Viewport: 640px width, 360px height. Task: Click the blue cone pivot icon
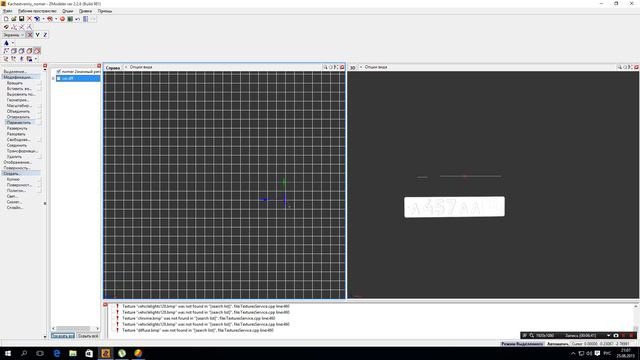(x=6, y=43)
